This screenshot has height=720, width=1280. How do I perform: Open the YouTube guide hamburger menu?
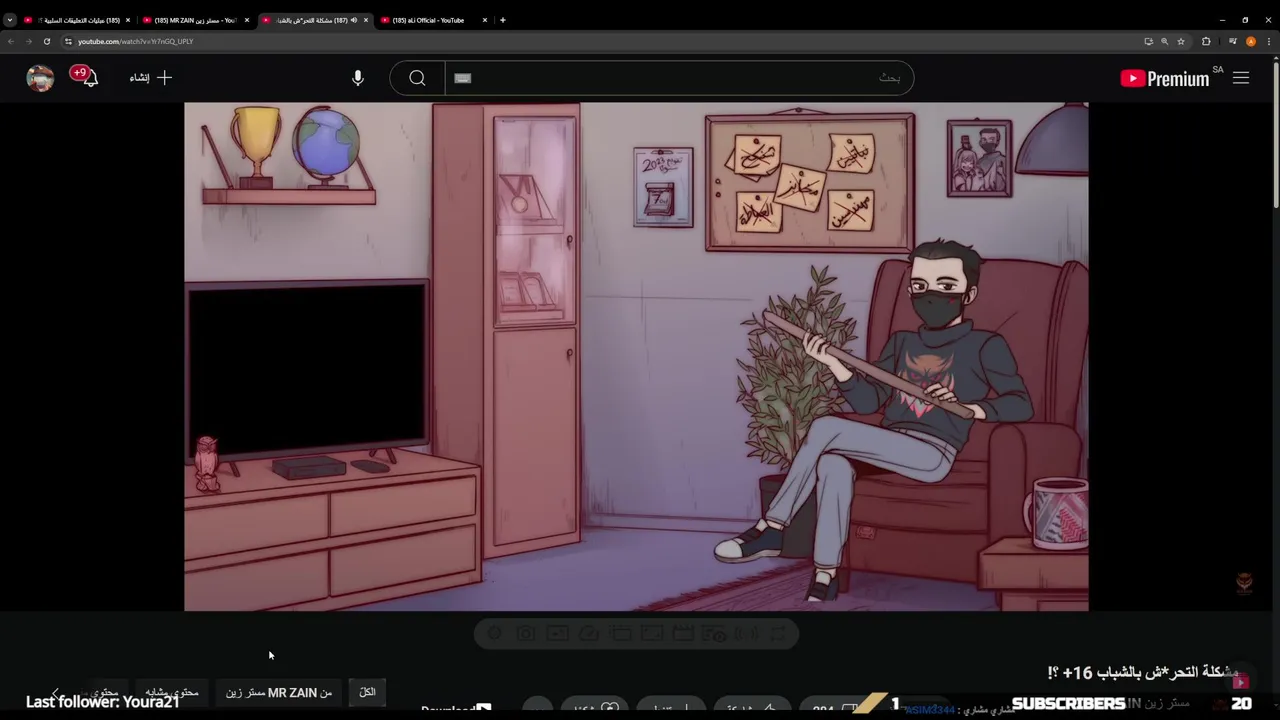(x=1241, y=78)
